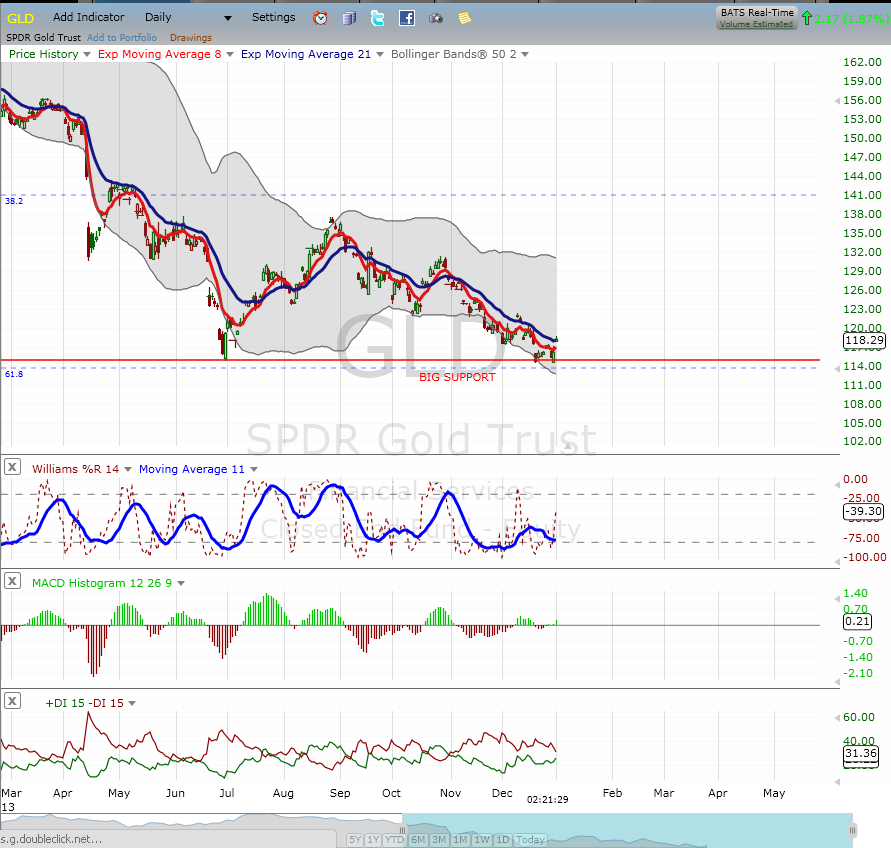Share chart via Twitter icon
891x848 pixels.
[x=377, y=18]
